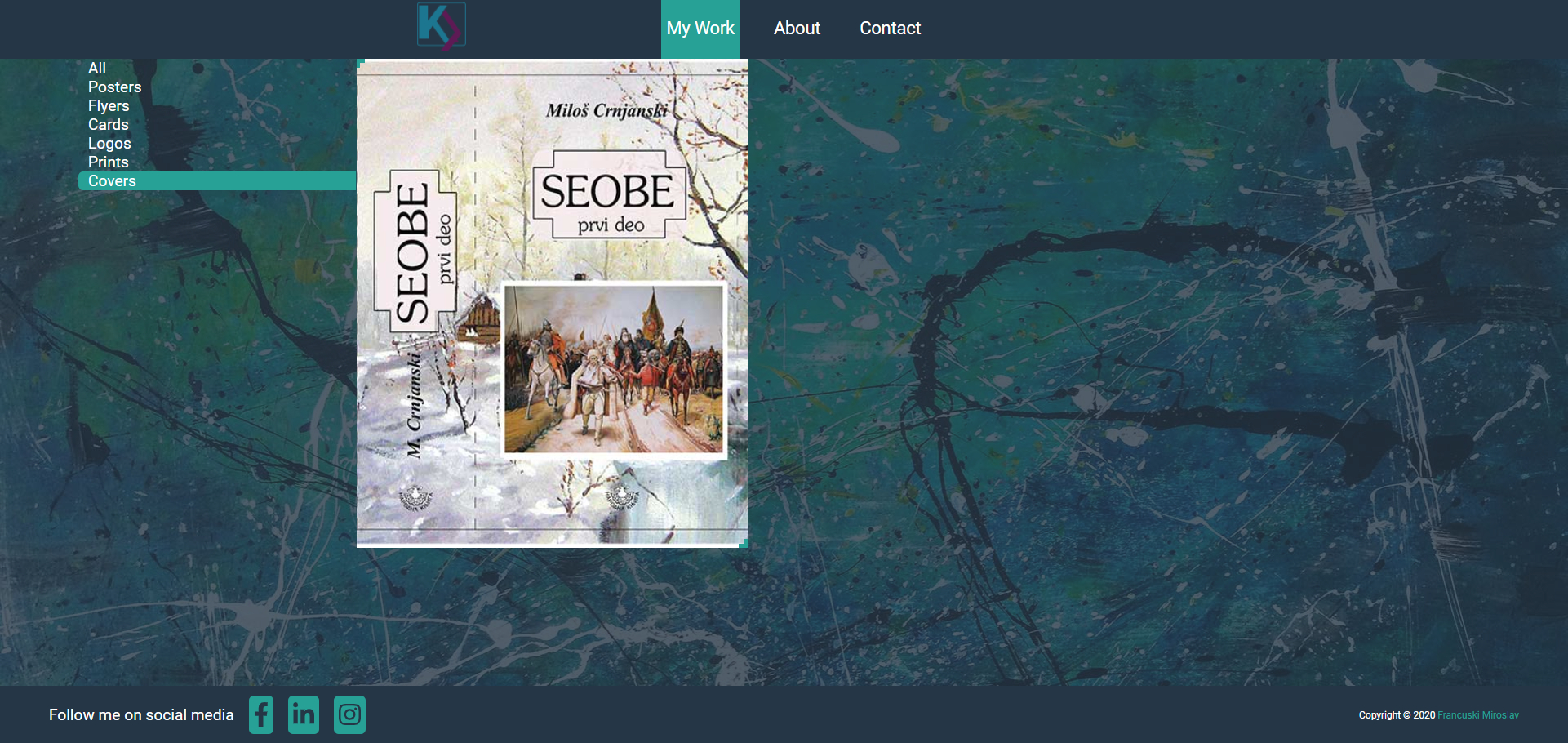Image resolution: width=1568 pixels, height=743 pixels.
Task: Open the Facebook social media icon
Action: coord(261,715)
